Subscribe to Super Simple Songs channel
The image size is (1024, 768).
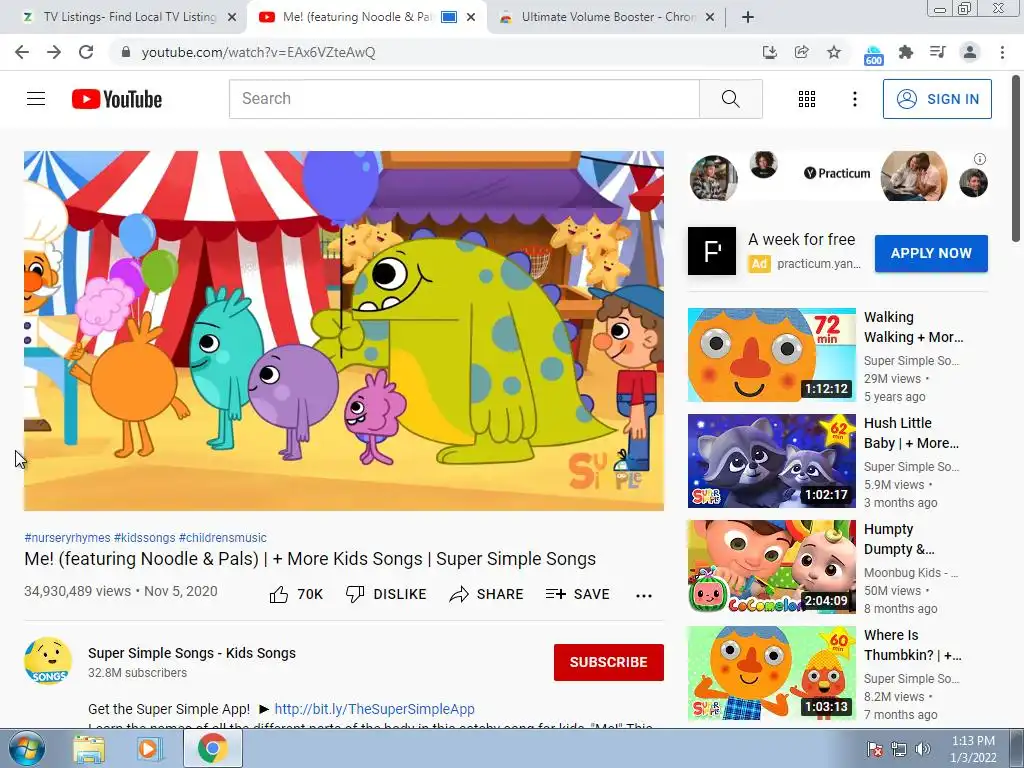[609, 662]
